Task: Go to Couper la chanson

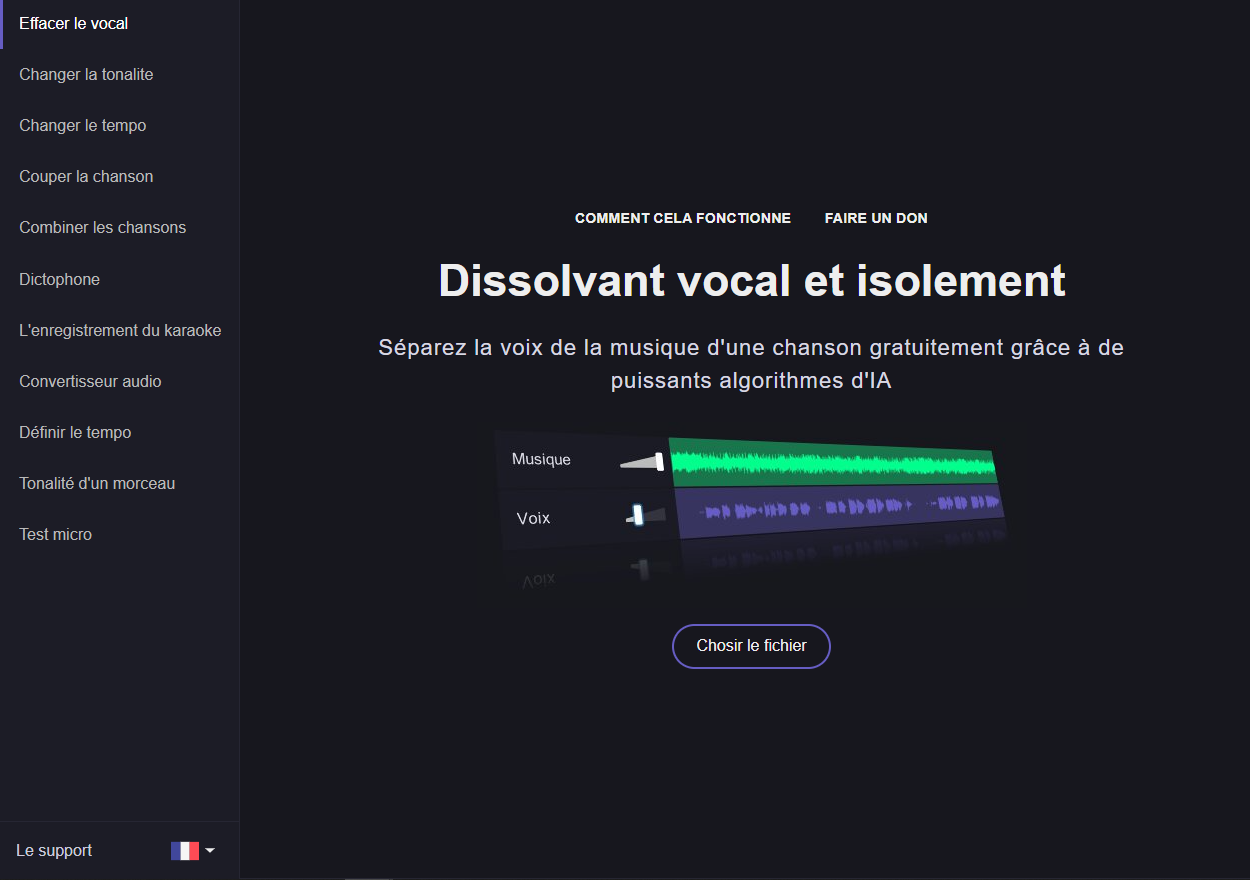Action: 86,177
